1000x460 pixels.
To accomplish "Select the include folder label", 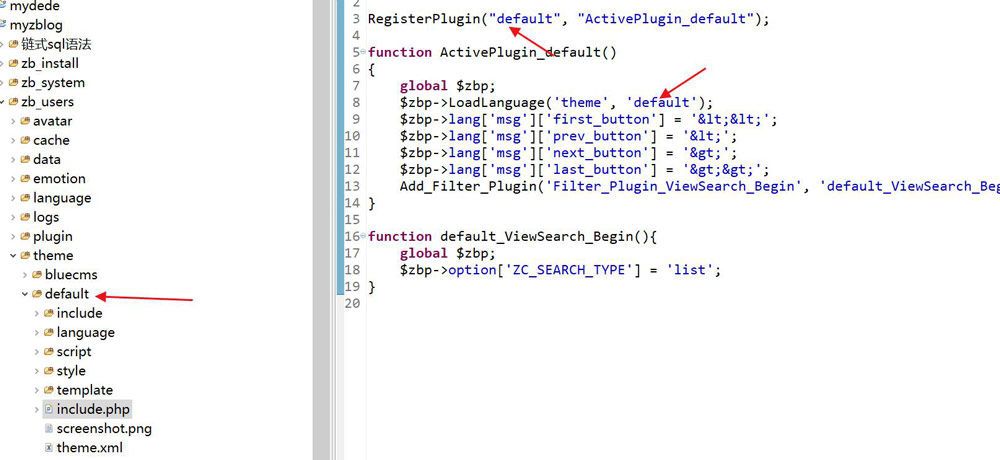I will click(x=79, y=313).
